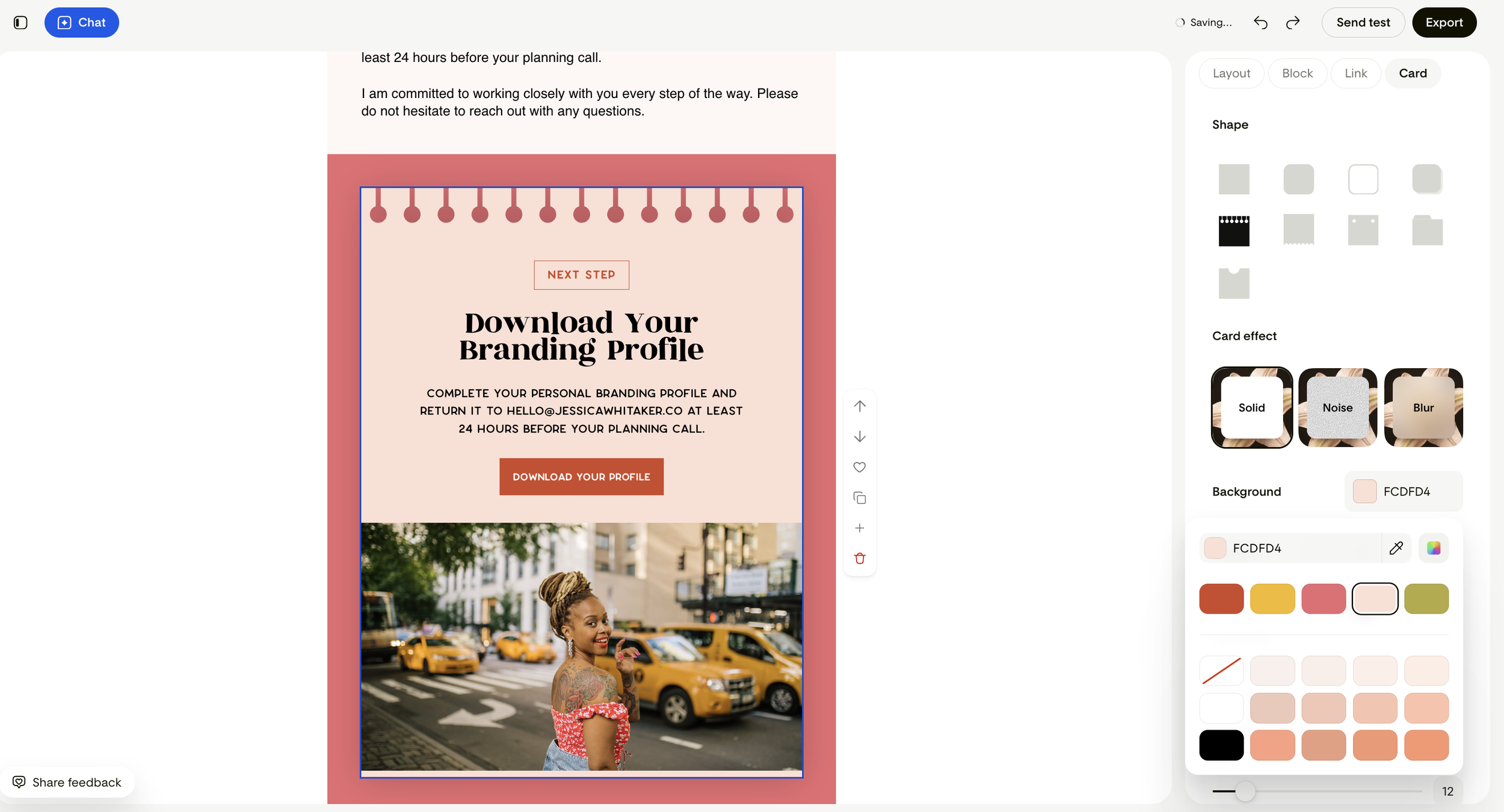Viewport: 1504px width, 812px height.
Task: Undo the last change
Action: (x=1260, y=22)
